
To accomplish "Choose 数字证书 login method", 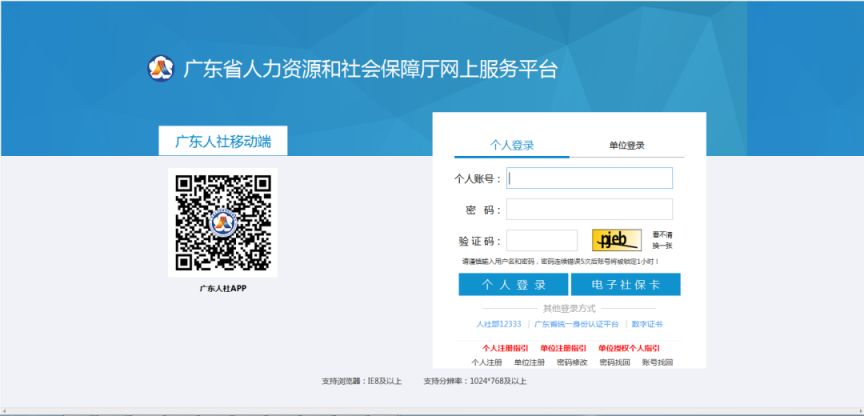I will (647, 324).
